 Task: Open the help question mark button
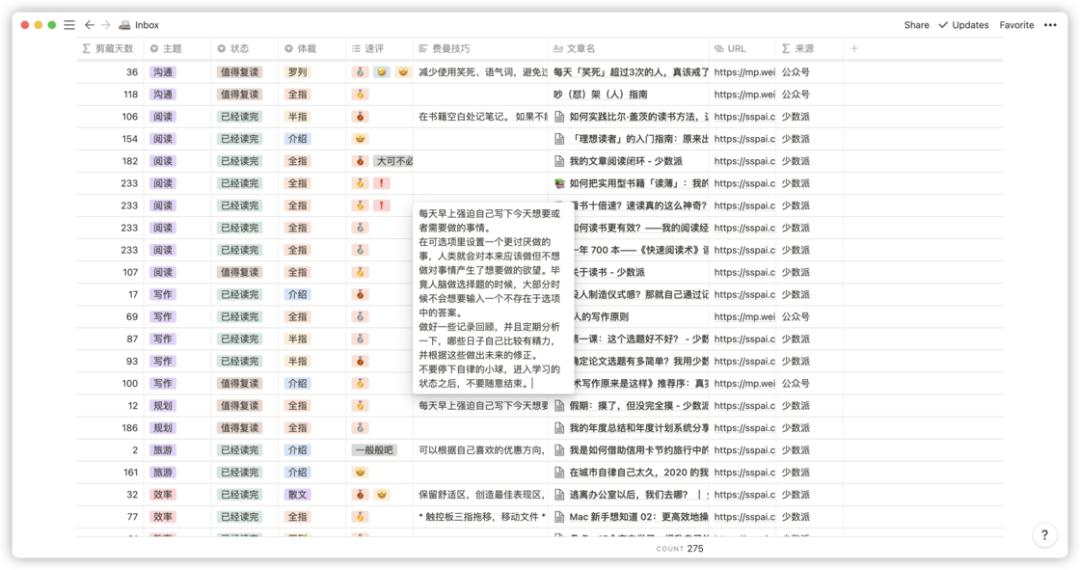(x=1045, y=534)
